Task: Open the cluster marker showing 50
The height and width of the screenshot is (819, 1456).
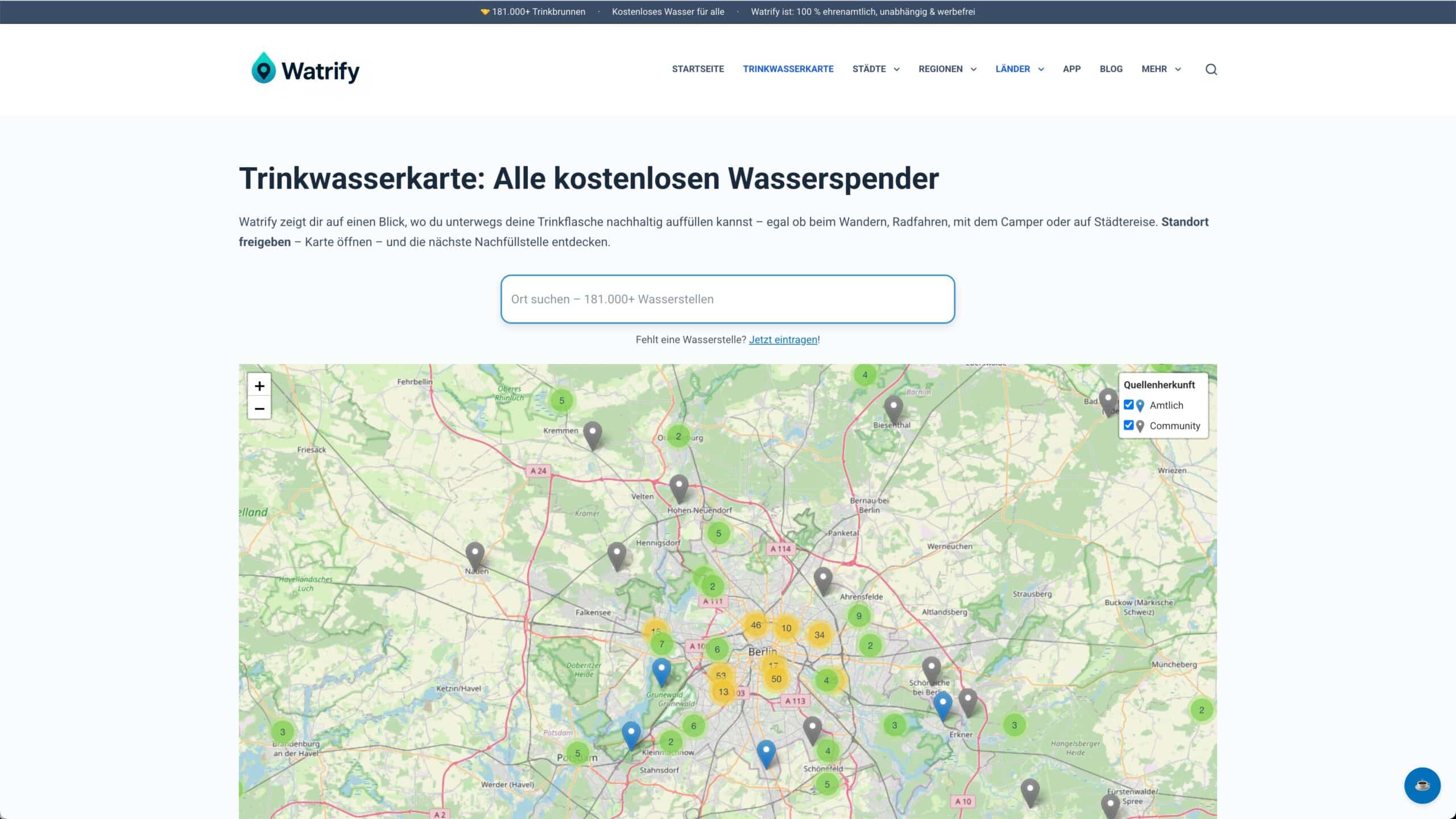Action: click(x=776, y=679)
